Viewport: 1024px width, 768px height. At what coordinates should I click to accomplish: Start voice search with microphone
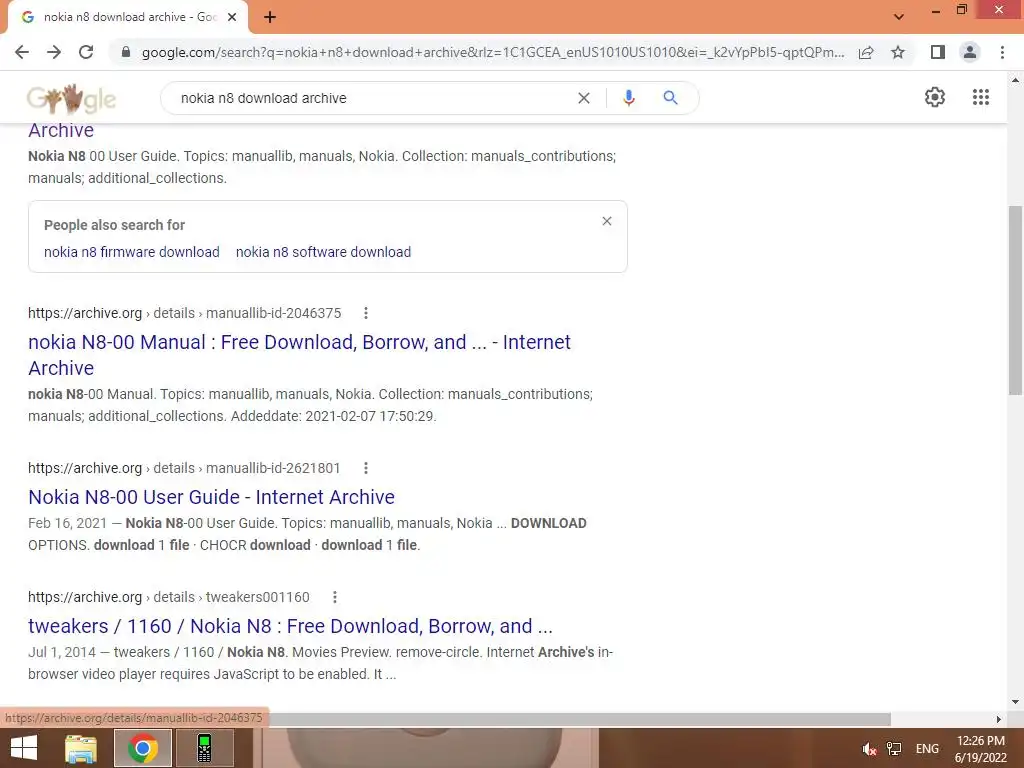[629, 98]
